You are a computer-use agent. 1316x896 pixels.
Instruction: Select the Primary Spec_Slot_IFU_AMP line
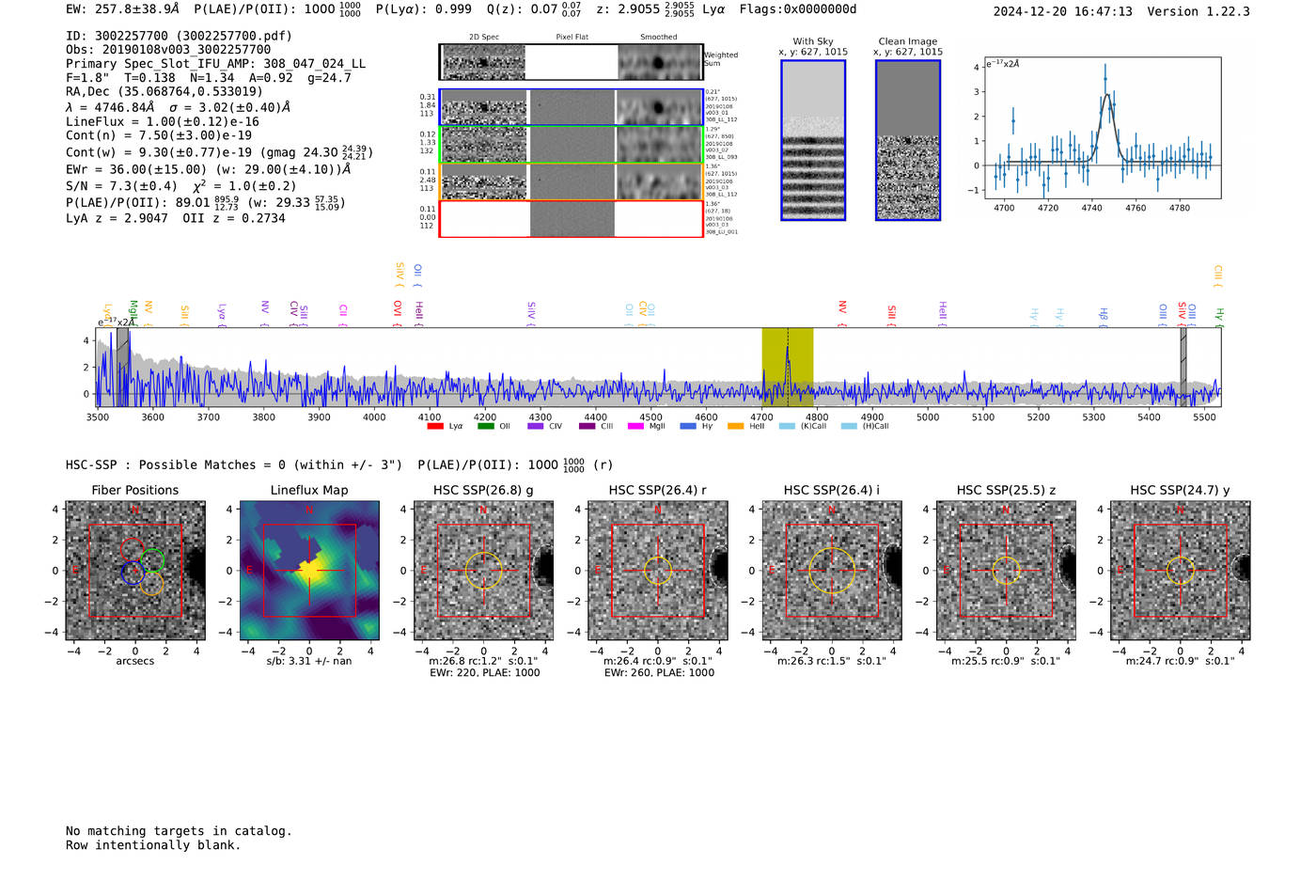[215, 64]
